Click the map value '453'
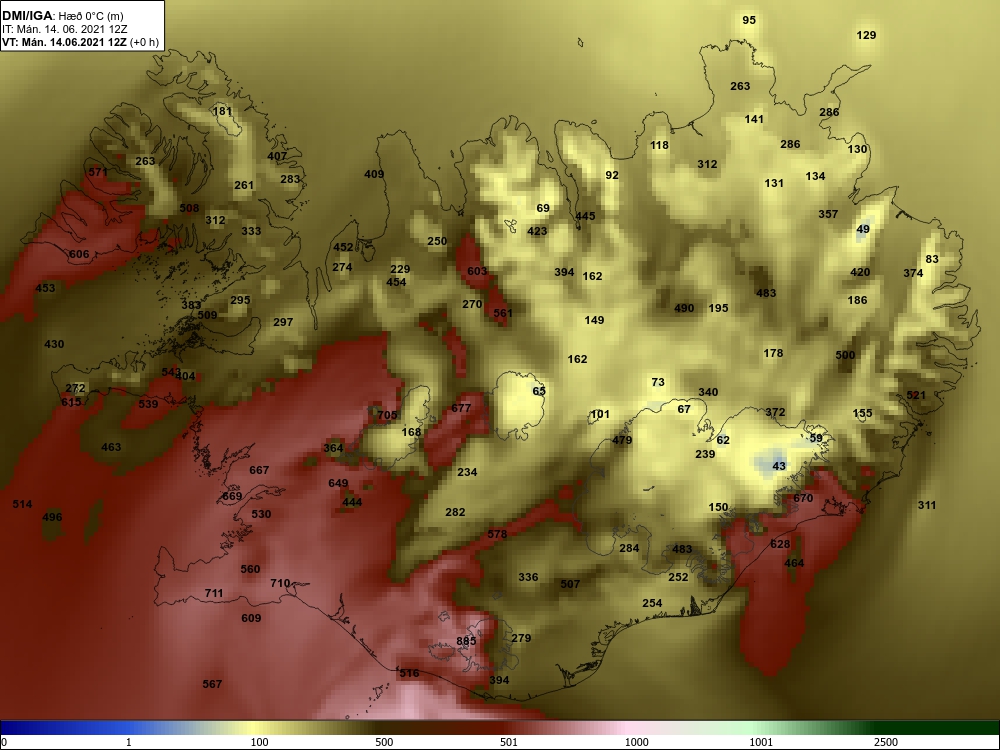This screenshot has width=1000, height=750. [45, 288]
